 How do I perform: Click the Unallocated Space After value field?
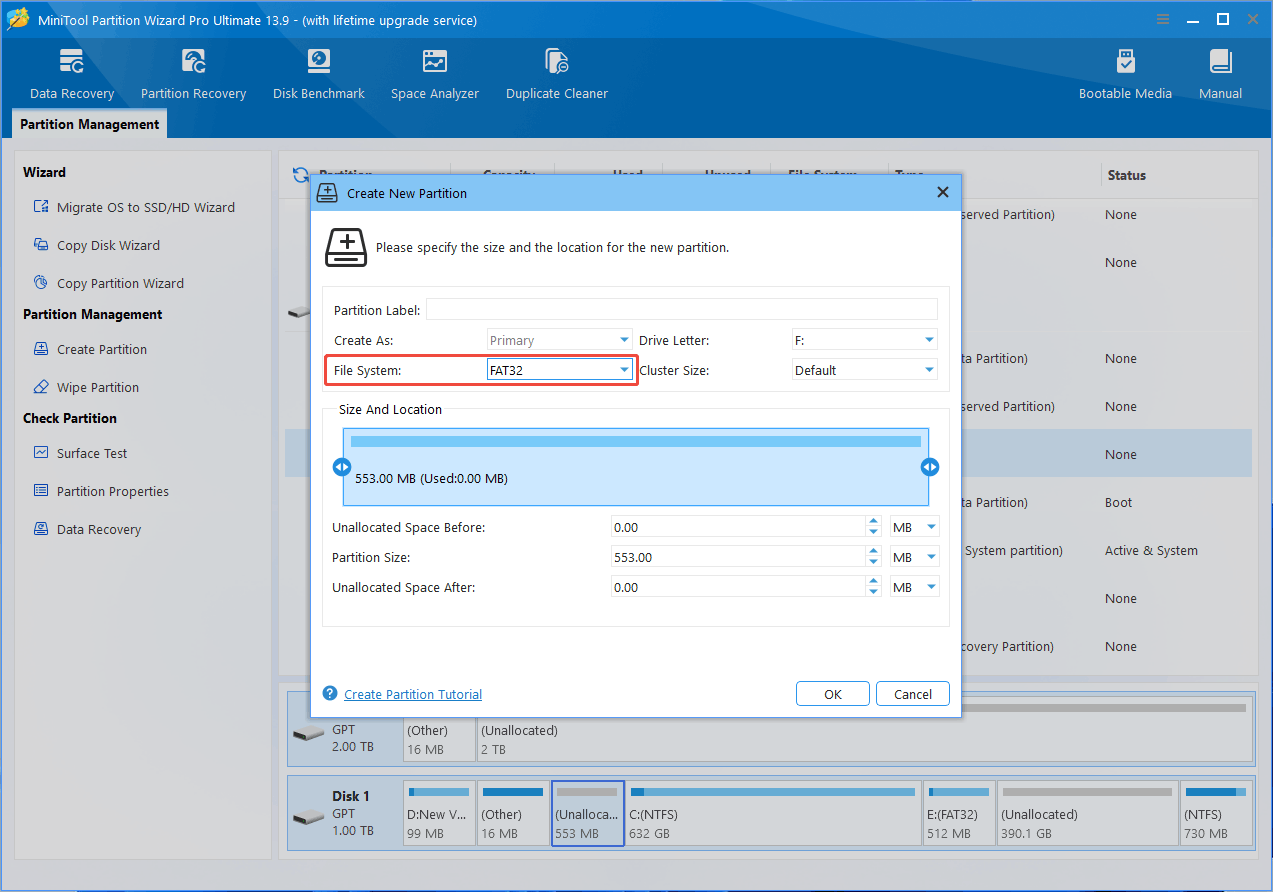point(737,587)
